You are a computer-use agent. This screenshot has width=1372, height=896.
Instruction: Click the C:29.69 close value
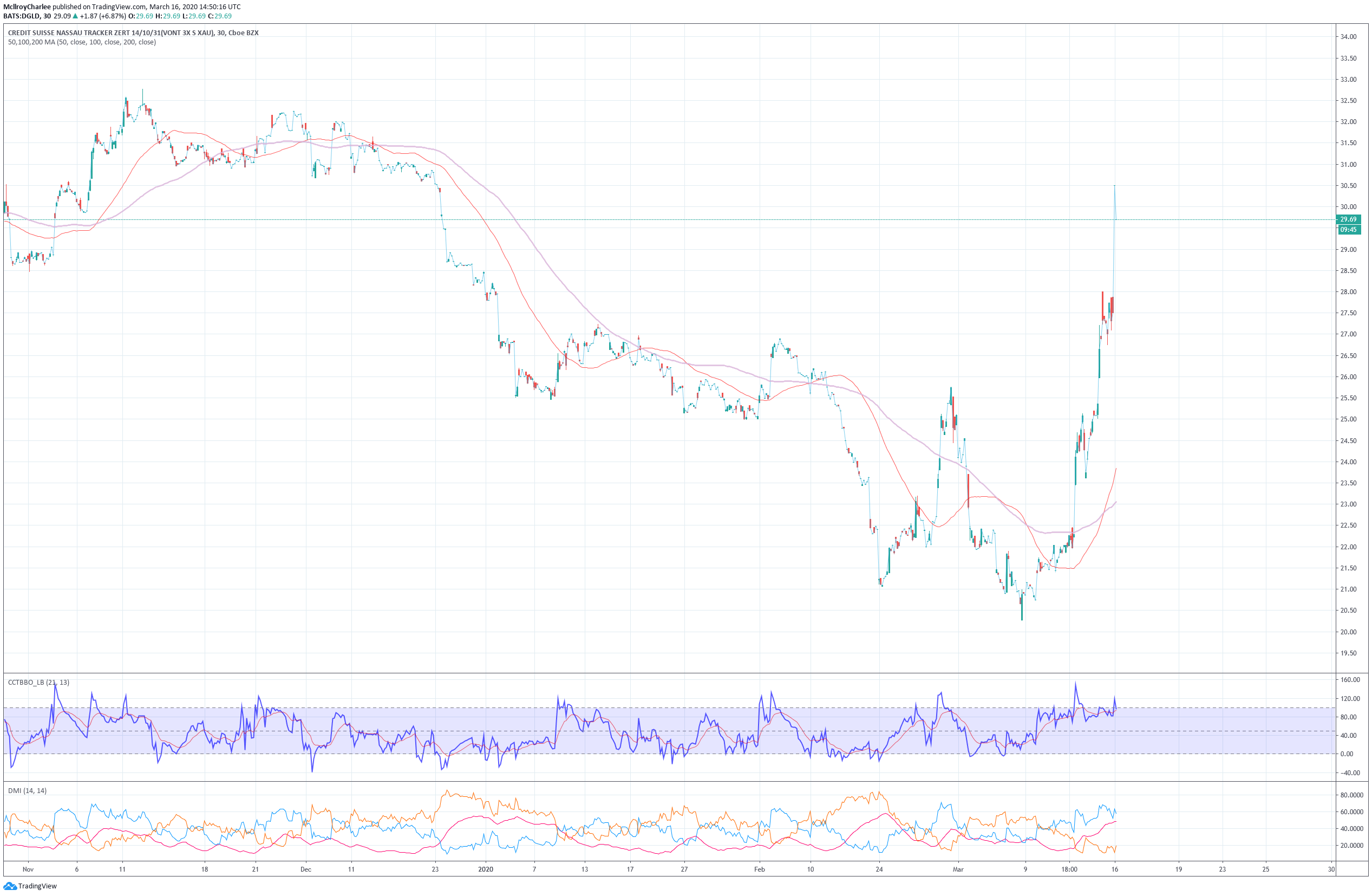coord(220,16)
